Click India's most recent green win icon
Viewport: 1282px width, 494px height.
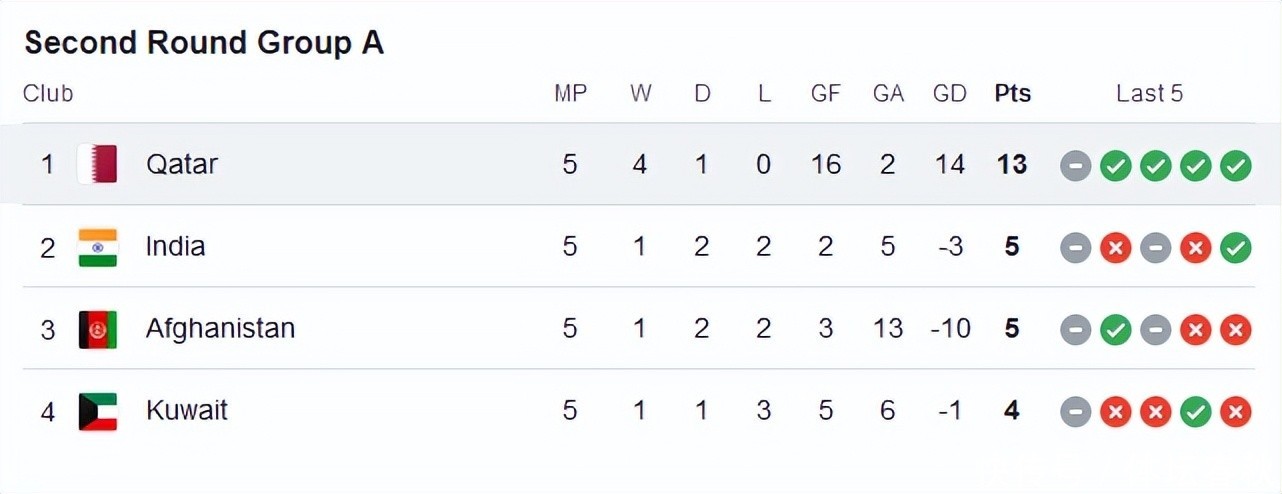[1236, 247]
